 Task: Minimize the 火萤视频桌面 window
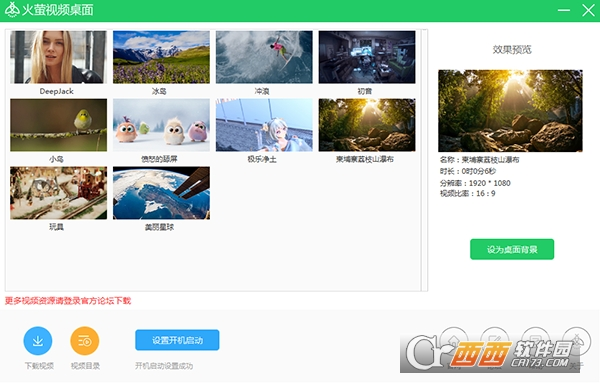point(564,10)
